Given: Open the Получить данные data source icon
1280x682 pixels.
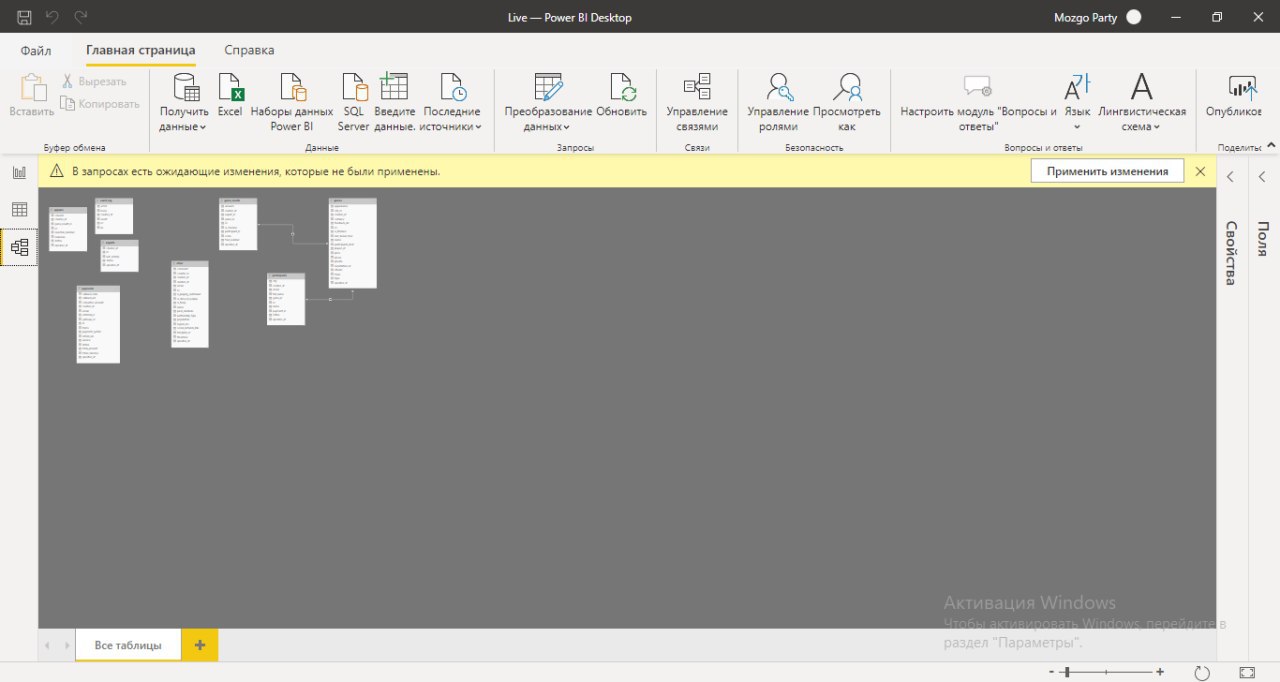Looking at the screenshot, I should click(186, 87).
